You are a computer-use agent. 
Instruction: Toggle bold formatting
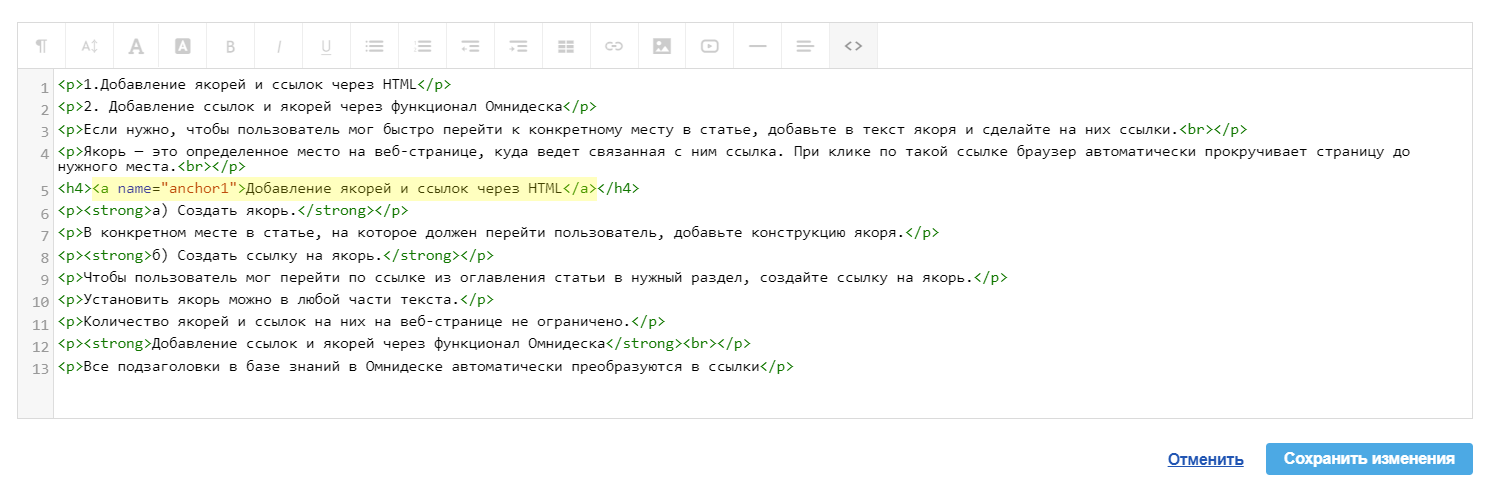(231, 46)
